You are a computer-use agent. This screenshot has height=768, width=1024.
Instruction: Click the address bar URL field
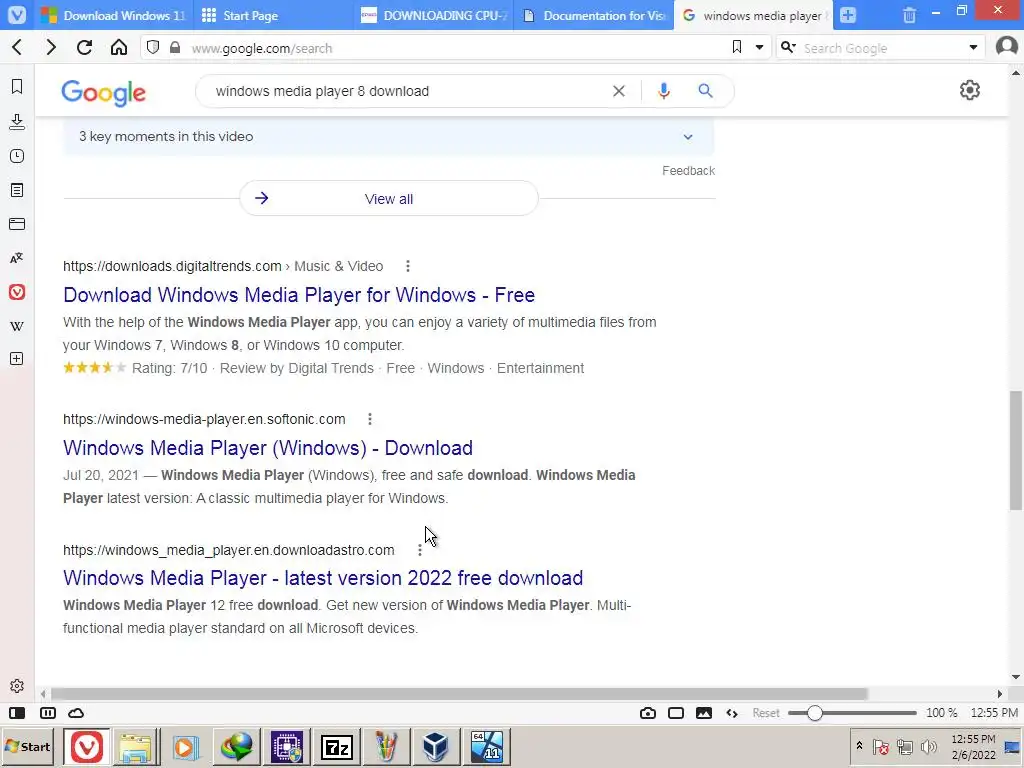[x=457, y=48]
